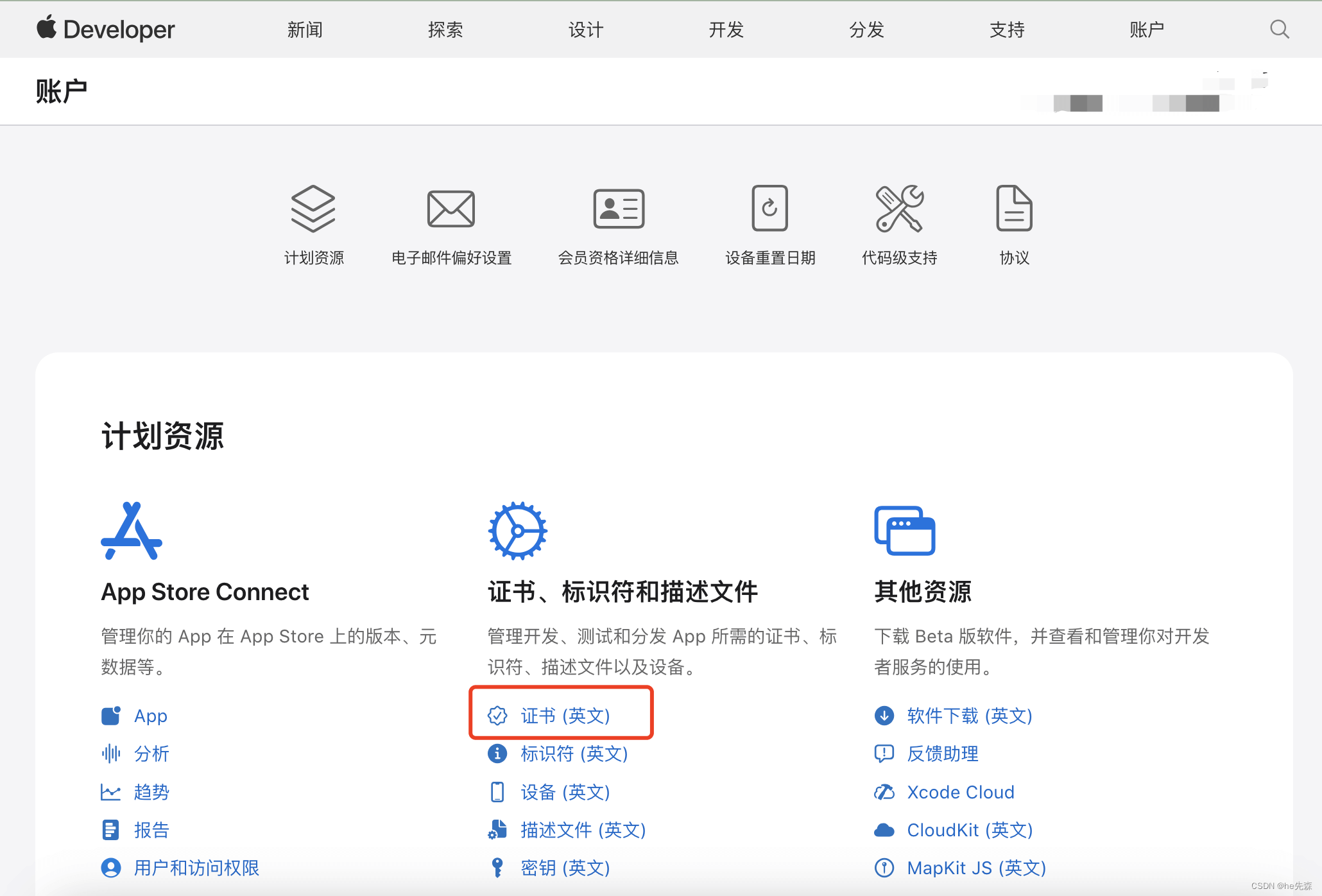Screen dimensions: 1322x896
Task: Open the 设计 navigation menu
Action: tap(586, 30)
